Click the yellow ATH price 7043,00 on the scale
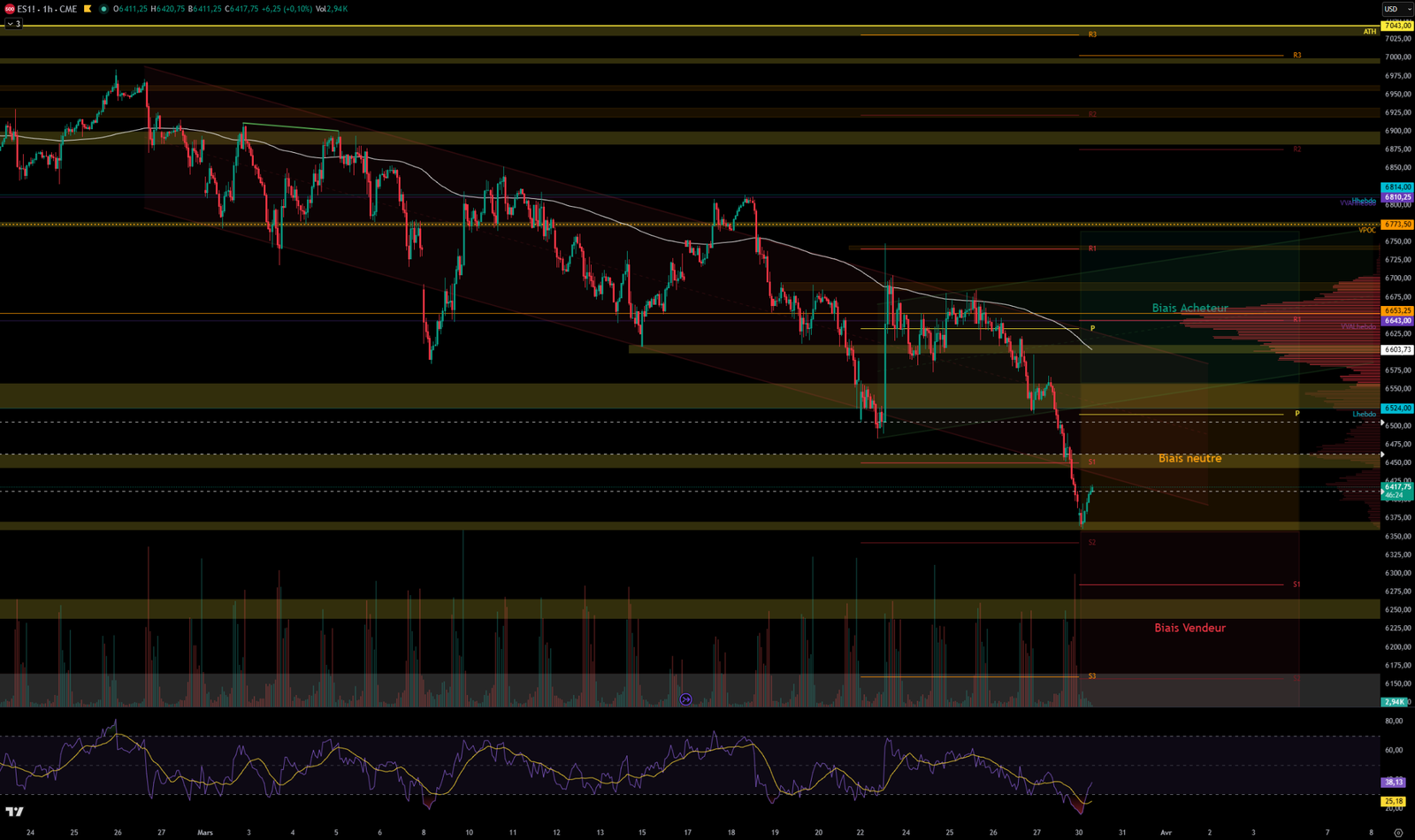This screenshot has height=840, width=1415. click(x=1396, y=27)
